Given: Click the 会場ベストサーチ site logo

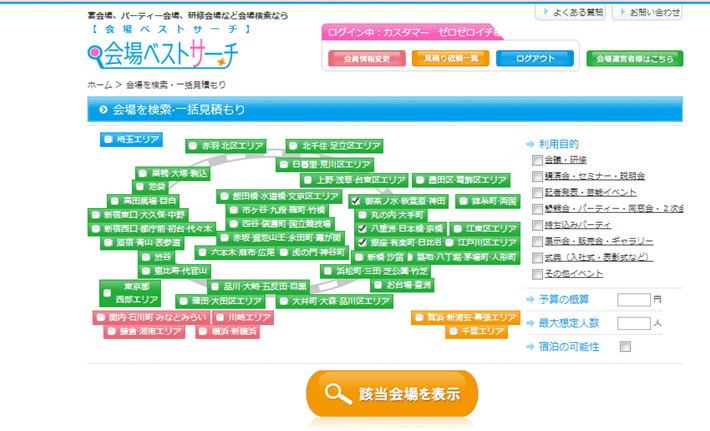Looking at the screenshot, I should (163, 54).
